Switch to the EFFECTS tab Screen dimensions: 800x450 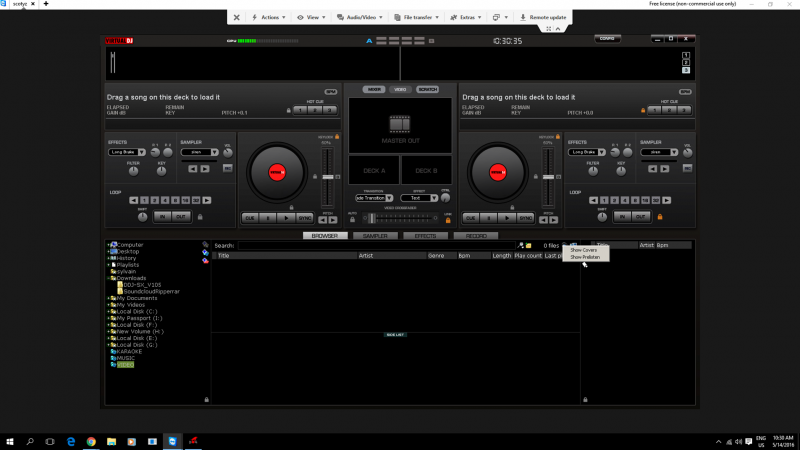point(425,236)
